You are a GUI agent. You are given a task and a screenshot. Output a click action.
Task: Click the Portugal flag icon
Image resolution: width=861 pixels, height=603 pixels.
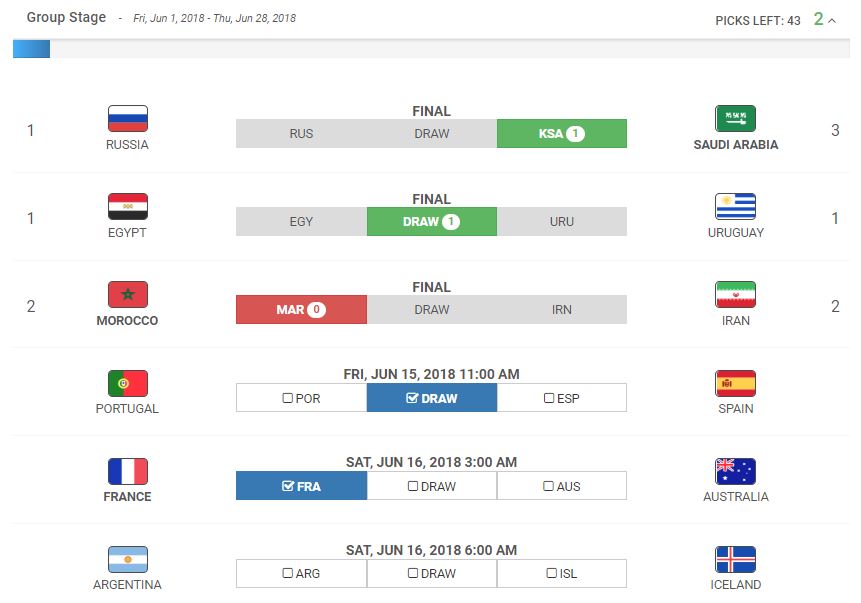click(128, 383)
